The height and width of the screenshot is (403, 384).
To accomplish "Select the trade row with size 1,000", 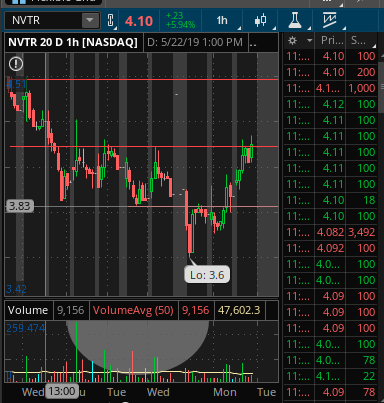I will [330, 88].
